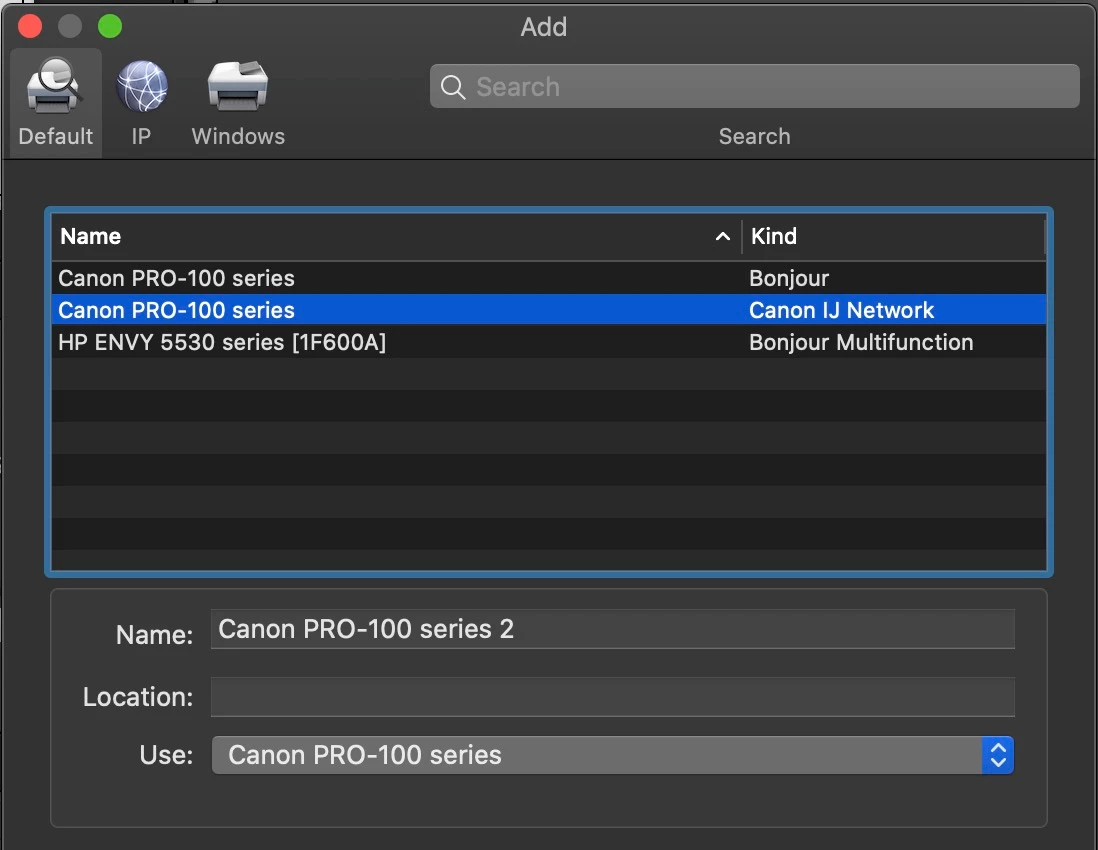Click into the Search printers field

tap(754, 86)
